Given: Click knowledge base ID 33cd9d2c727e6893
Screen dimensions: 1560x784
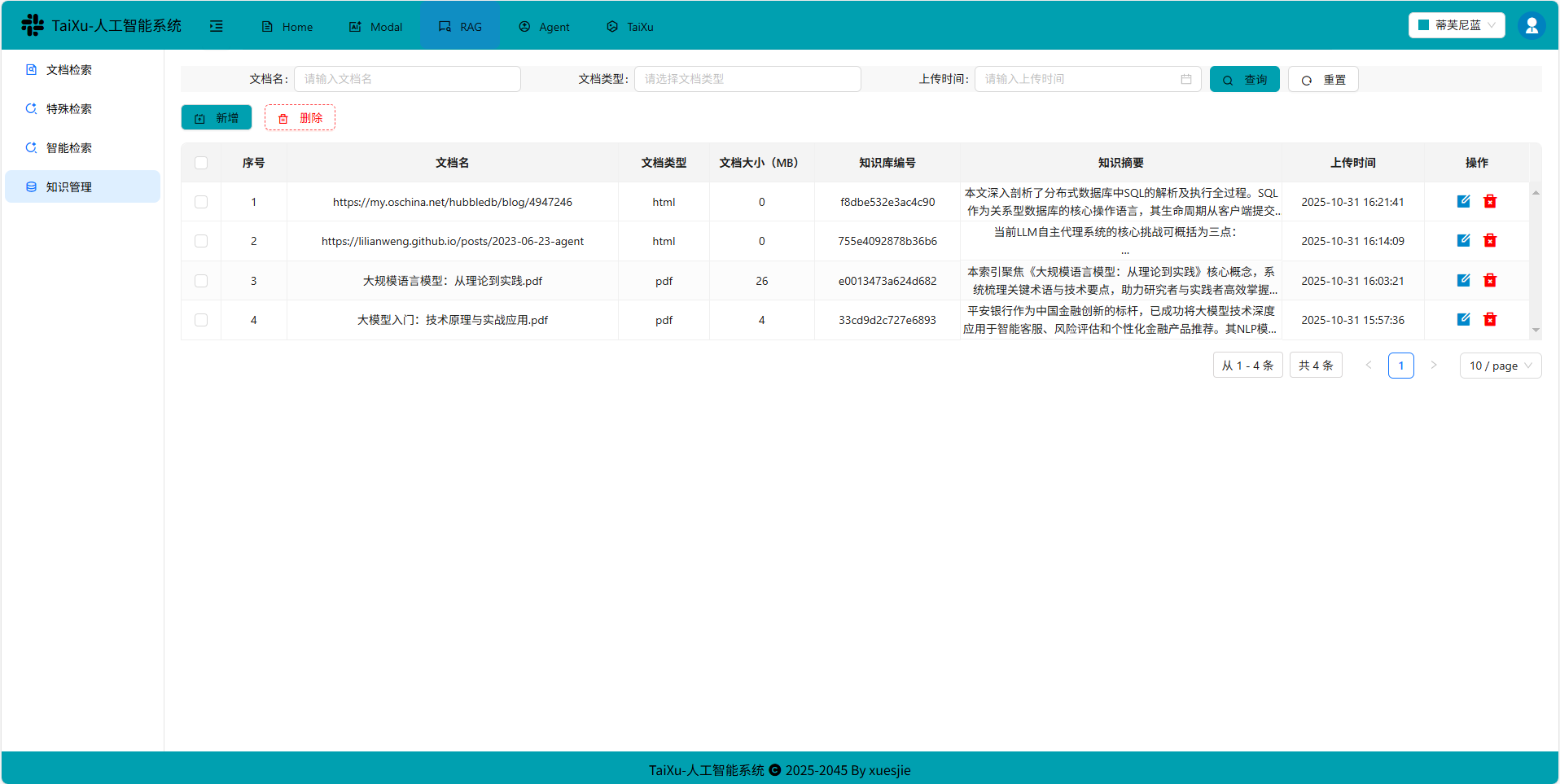Looking at the screenshot, I should pos(887,320).
